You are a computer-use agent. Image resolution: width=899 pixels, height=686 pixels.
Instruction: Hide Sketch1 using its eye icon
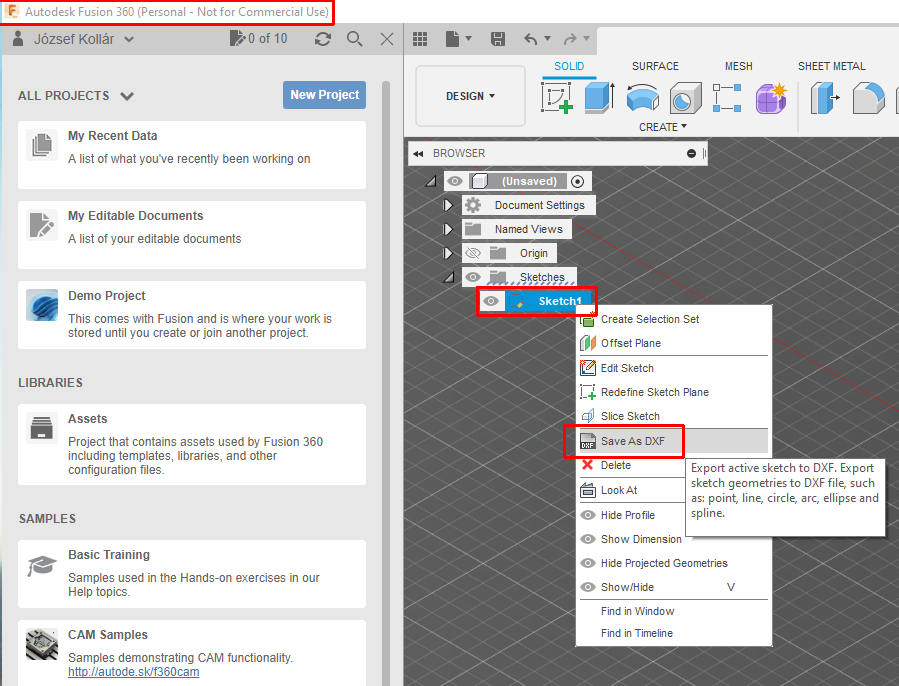tap(491, 301)
